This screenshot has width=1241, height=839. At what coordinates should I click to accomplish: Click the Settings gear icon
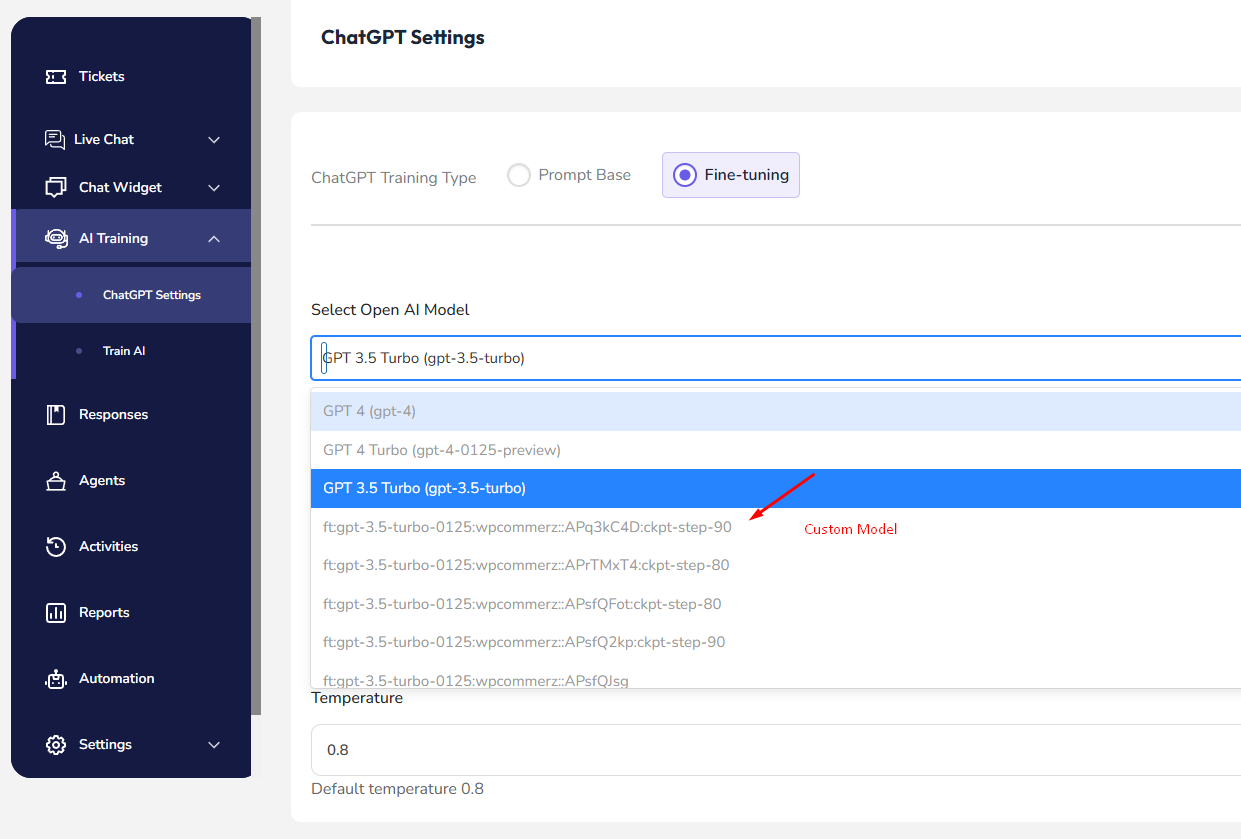[56, 745]
